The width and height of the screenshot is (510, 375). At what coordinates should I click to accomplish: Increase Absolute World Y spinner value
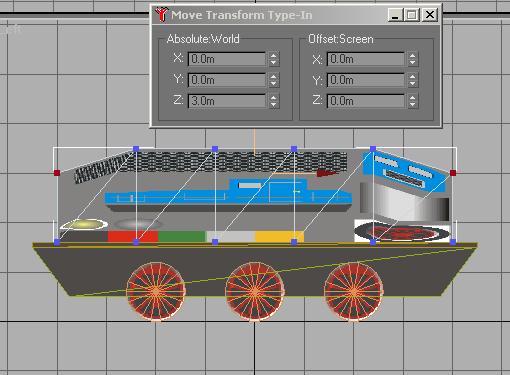pyautogui.click(x=273, y=77)
